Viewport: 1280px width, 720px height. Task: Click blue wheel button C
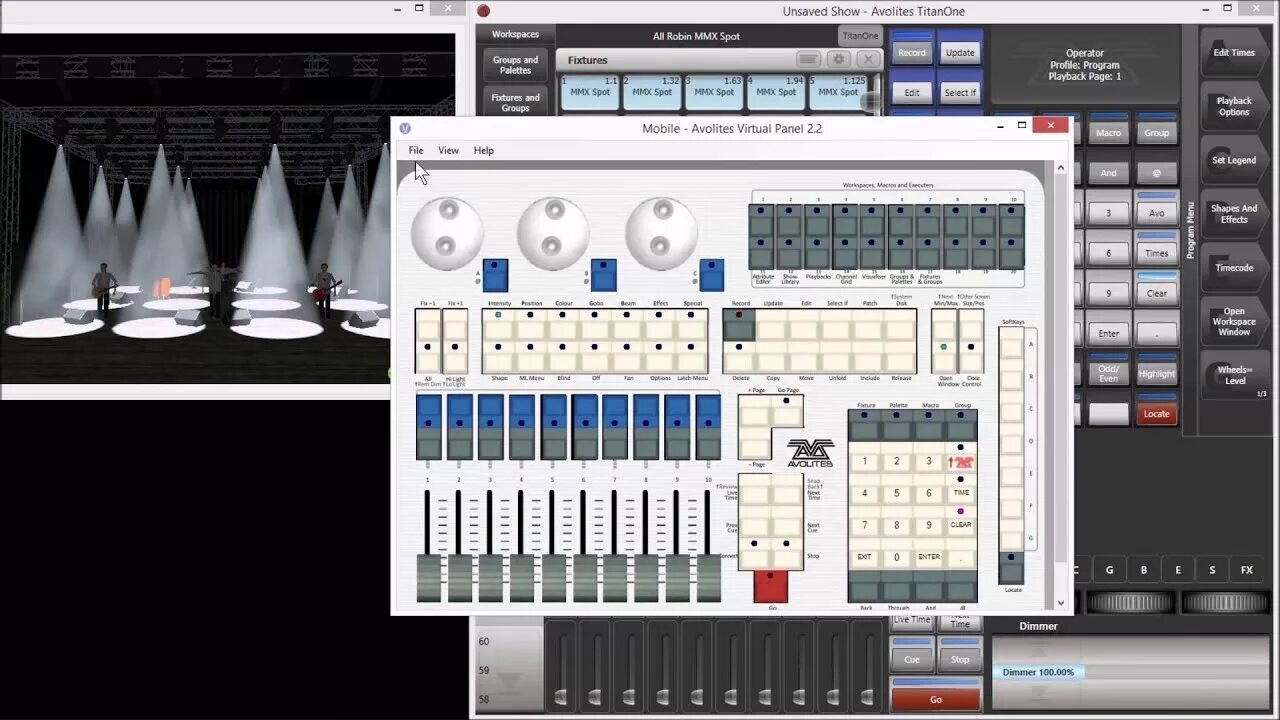[x=711, y=275]
